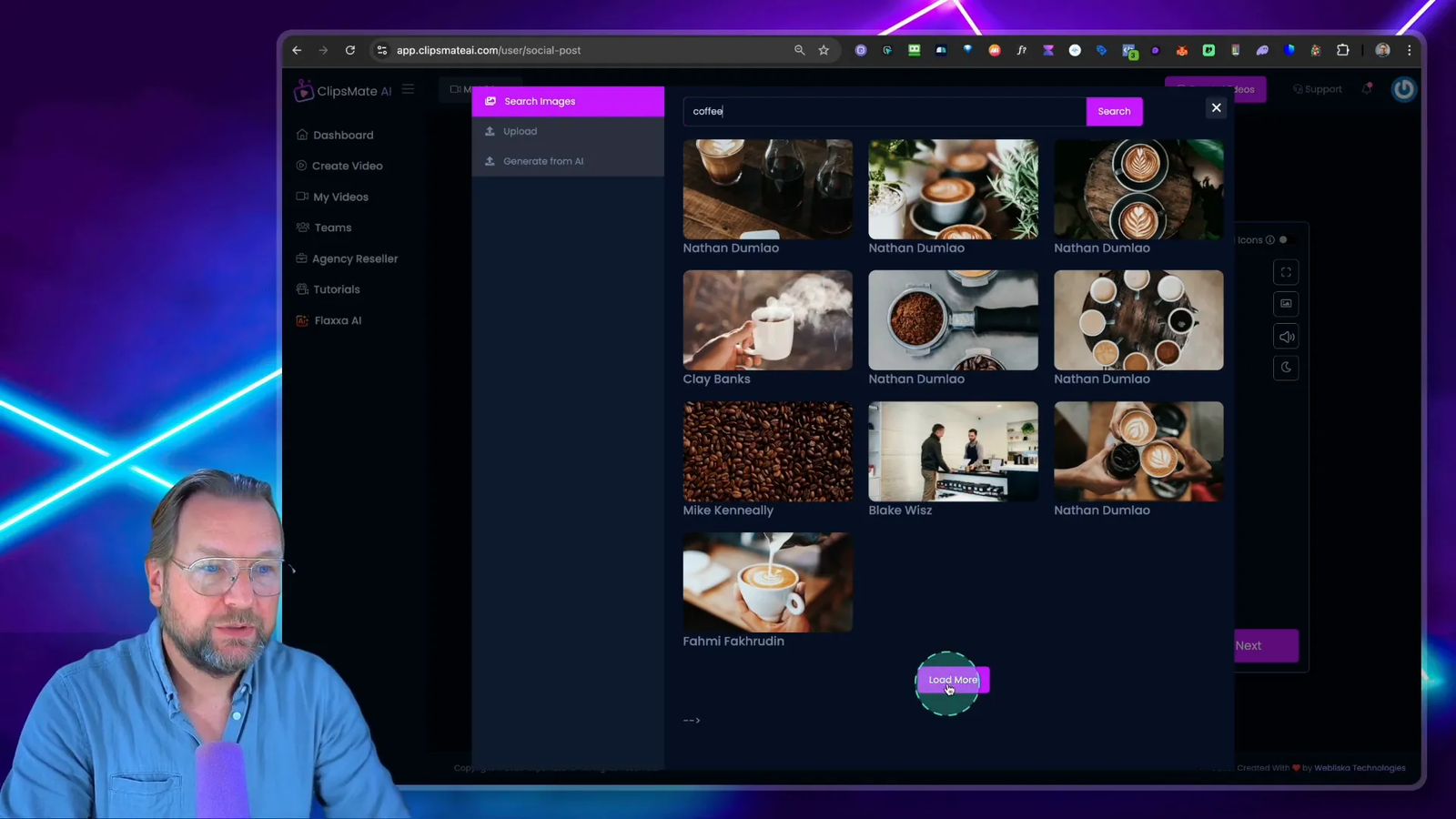The height and width of the screenshot is (819, 1456).
Task: Click into the coffee search input field
Action: (885, 111)
